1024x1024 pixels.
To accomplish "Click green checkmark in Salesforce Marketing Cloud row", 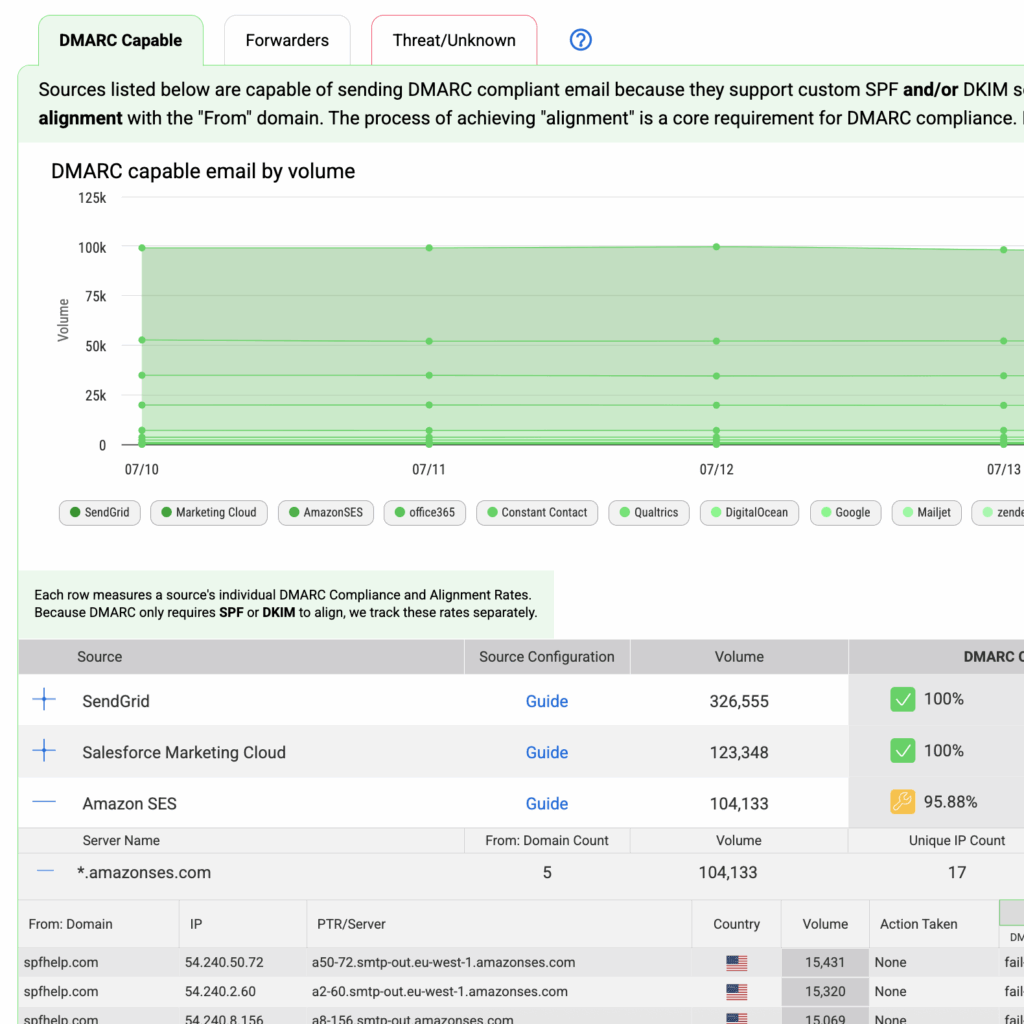I will (x=903, y=751).
